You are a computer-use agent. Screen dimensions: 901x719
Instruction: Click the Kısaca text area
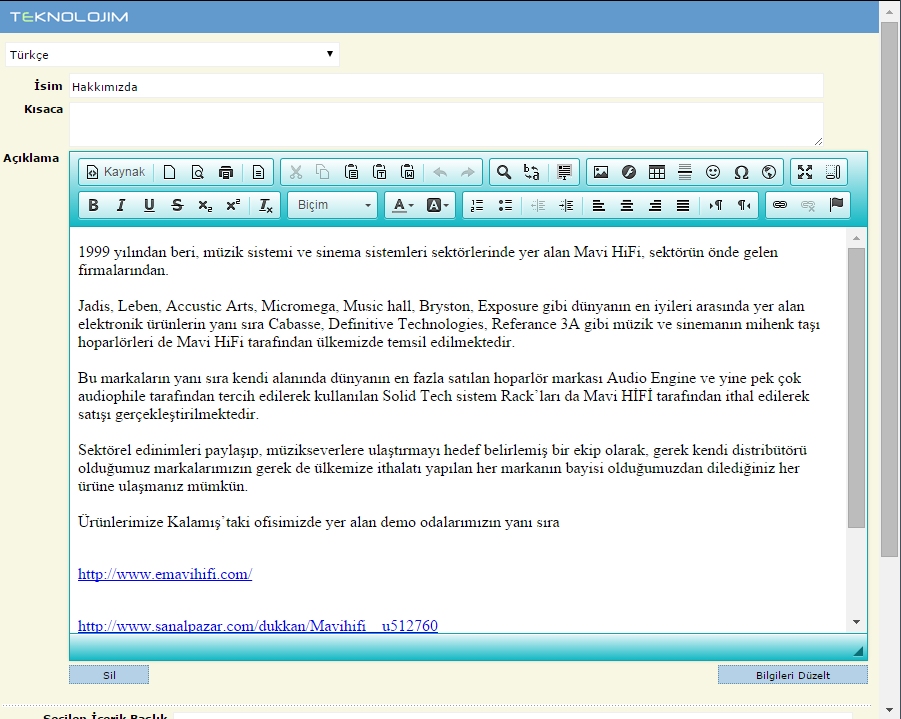click(446, 124)
